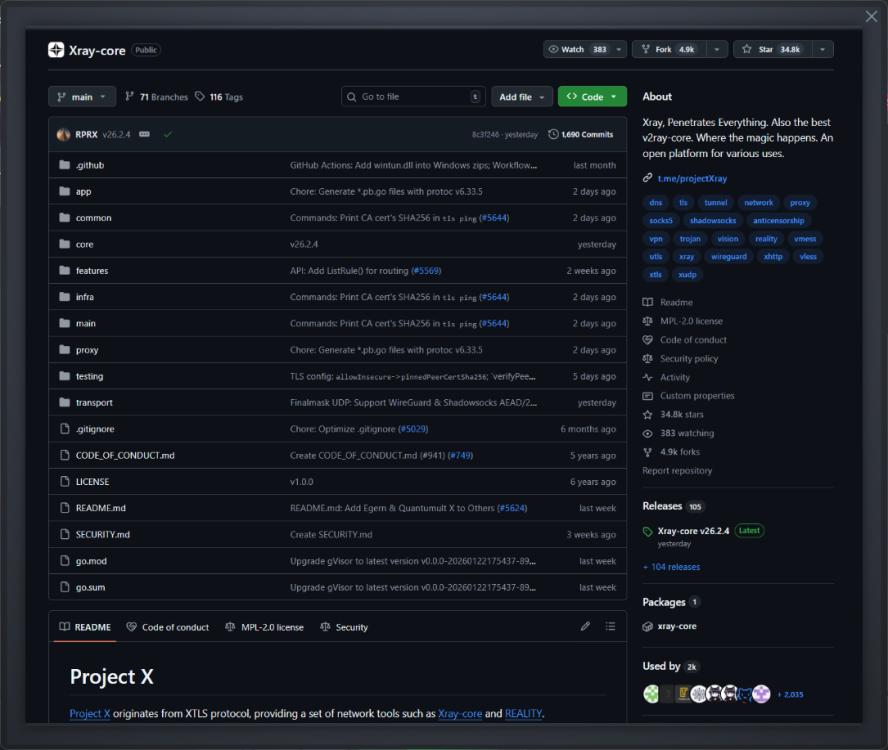888x750 pixels.
Task: Click folder icon of features row
Action: click(65, 270)
